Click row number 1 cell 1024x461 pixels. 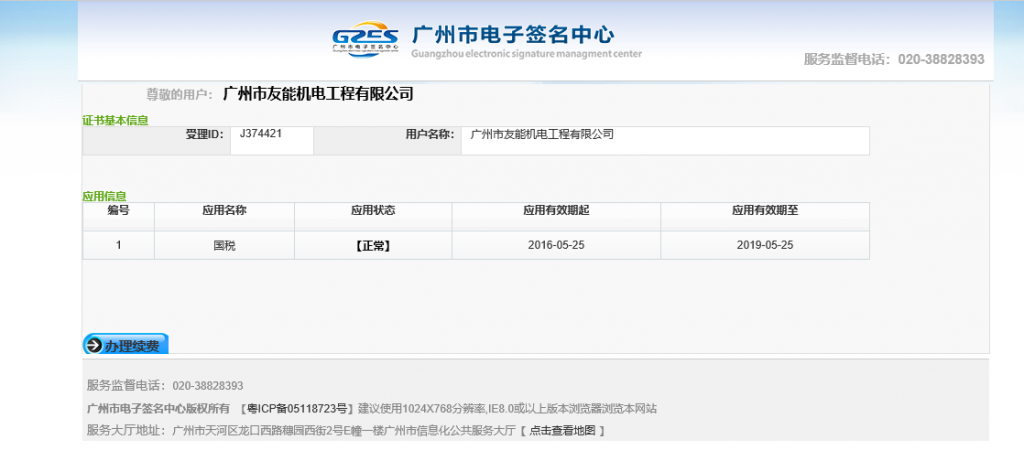[x=118, y=246]
